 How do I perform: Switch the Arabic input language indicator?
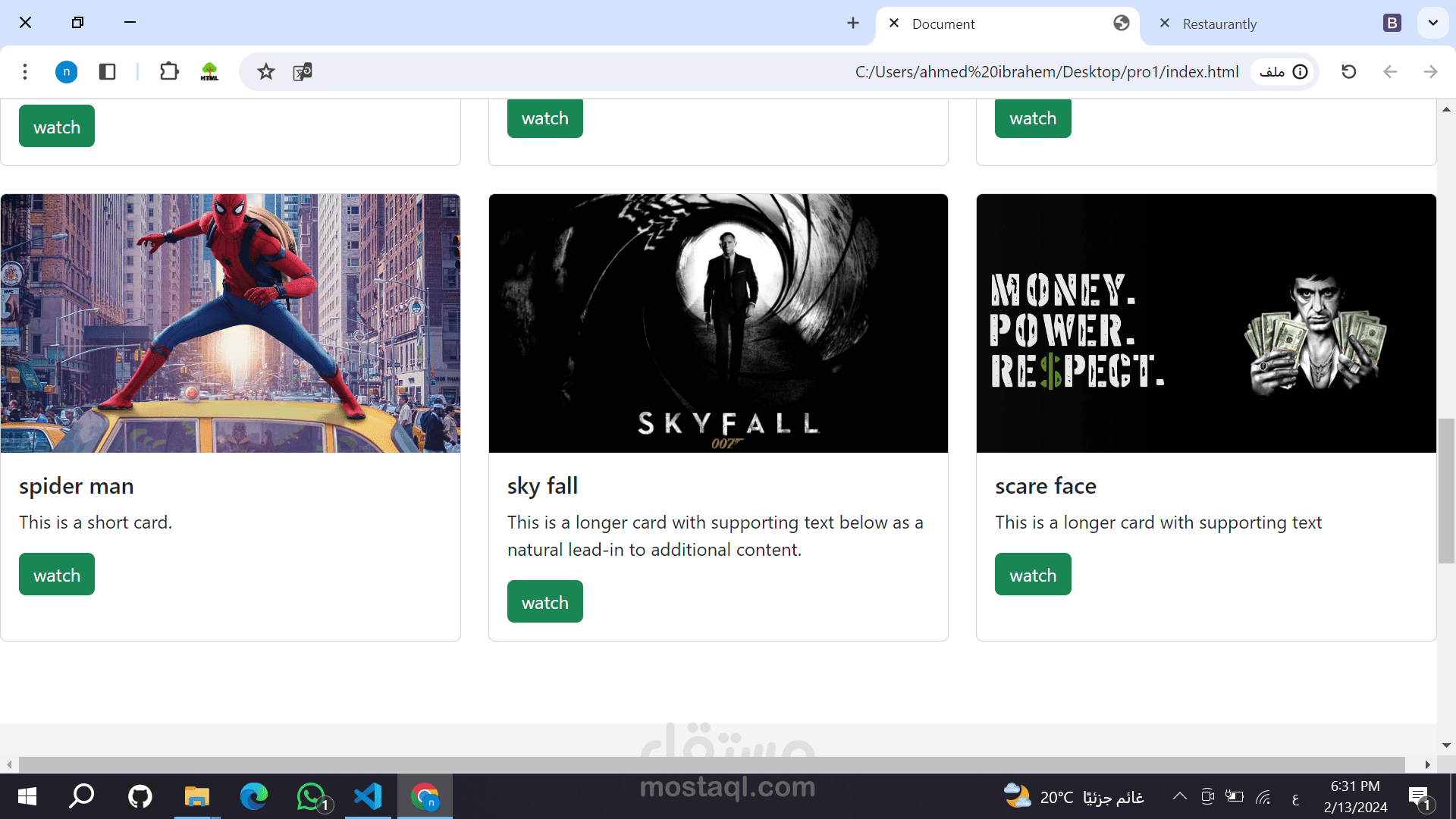click(x=1295, y=798)
